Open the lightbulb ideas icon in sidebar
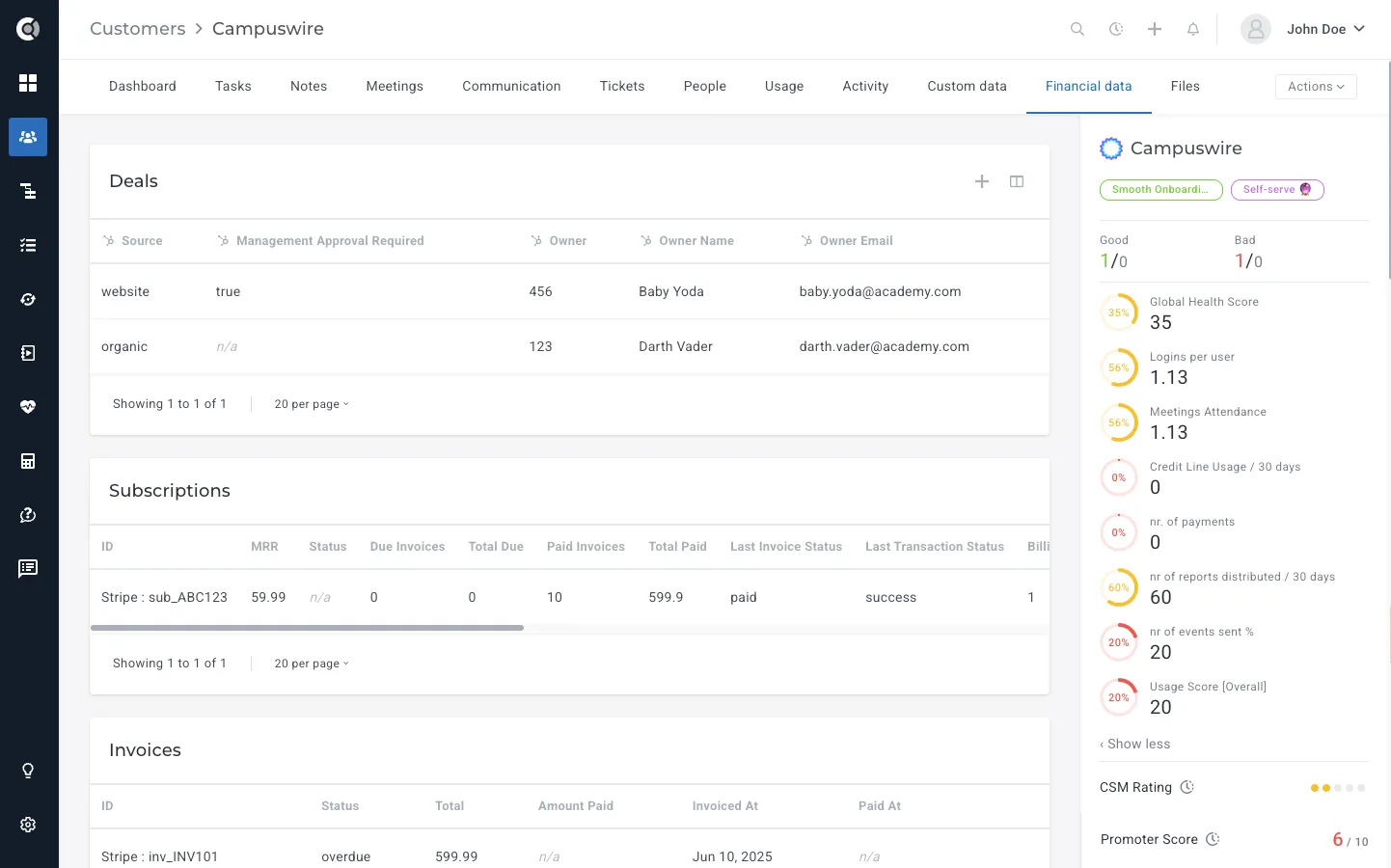The height and width of the screenshot is (868, 1391). click(28, 771)
